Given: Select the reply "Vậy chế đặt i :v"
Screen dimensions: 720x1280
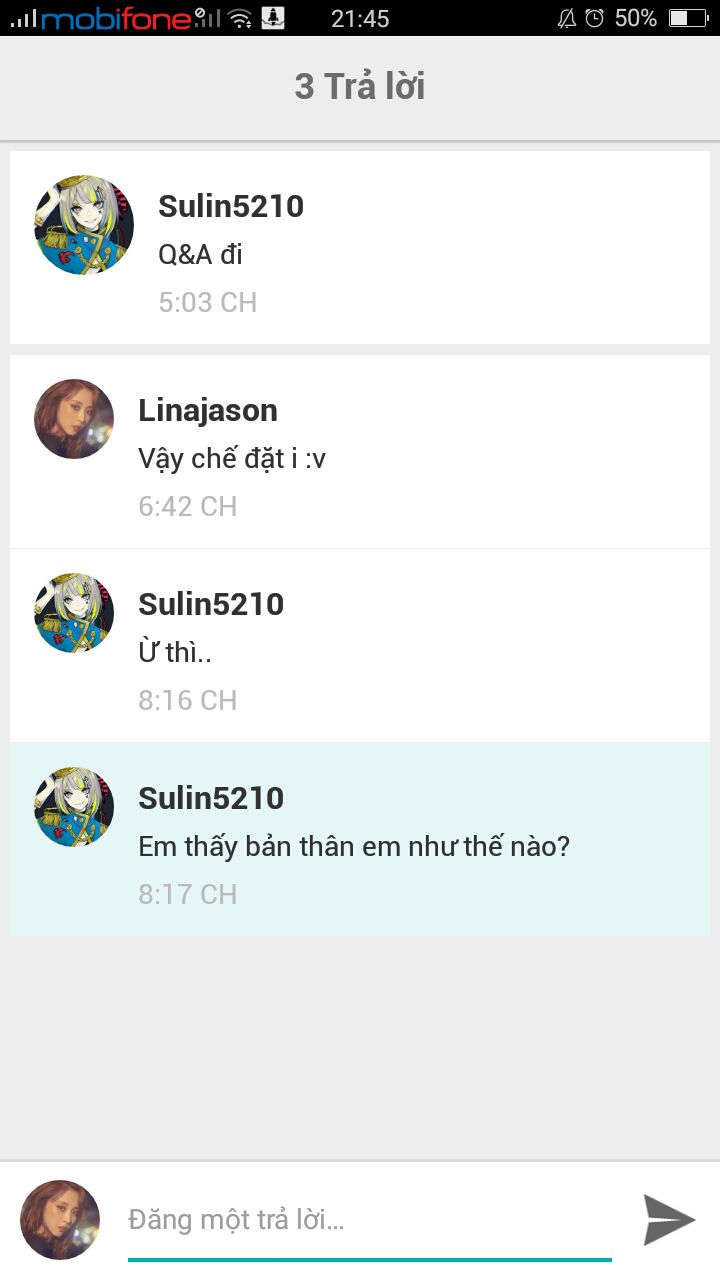Looking at the screenshot, I should [x=232, y=459].
